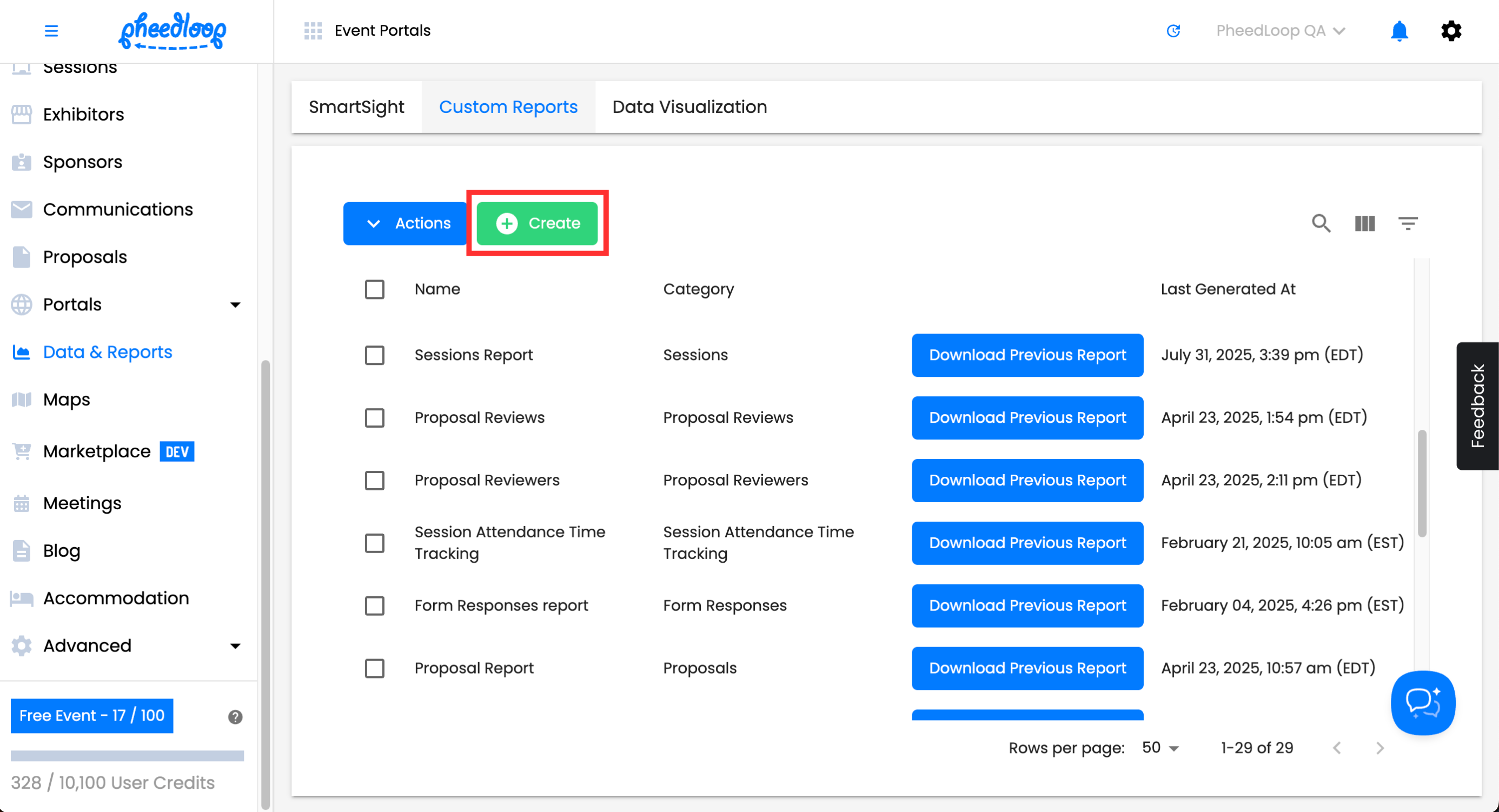Switch to SmartSight tab
Image resolution: width=1499 pixels, height=812 pixels.
coord(356,107)
